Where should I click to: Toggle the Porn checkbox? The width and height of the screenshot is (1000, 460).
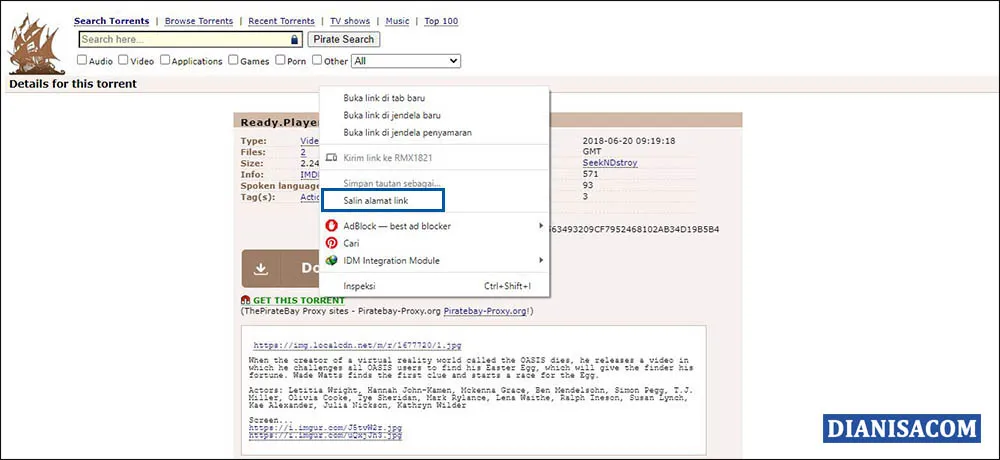click(280, 60)
